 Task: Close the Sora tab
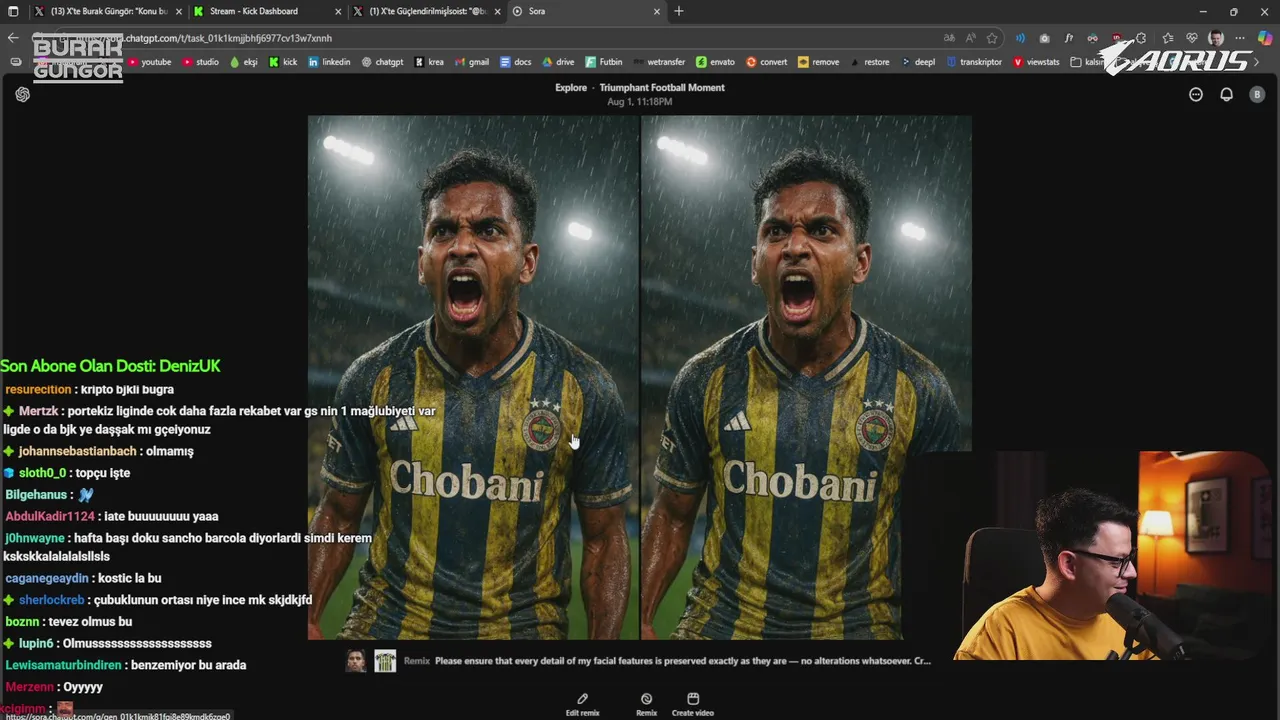(657, 11)
